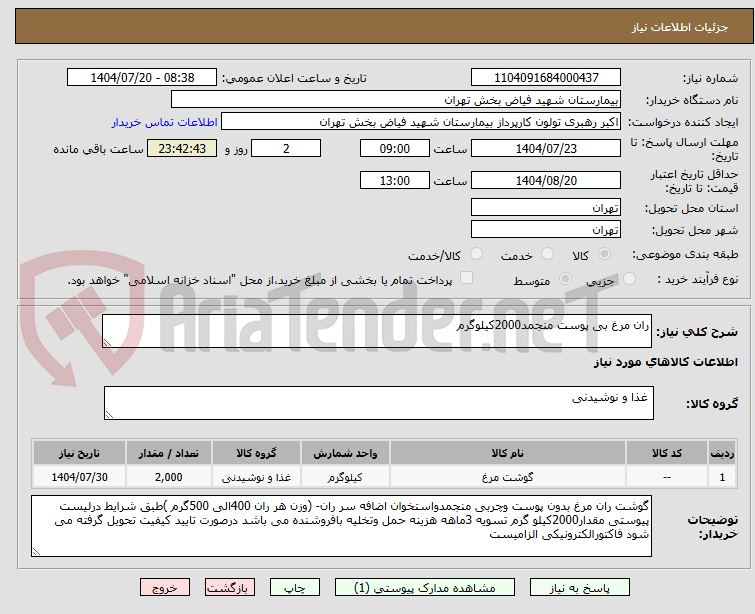Click the quantity cell 2,000
This screenshot has height=614, width=755.
tap(169, 477)
